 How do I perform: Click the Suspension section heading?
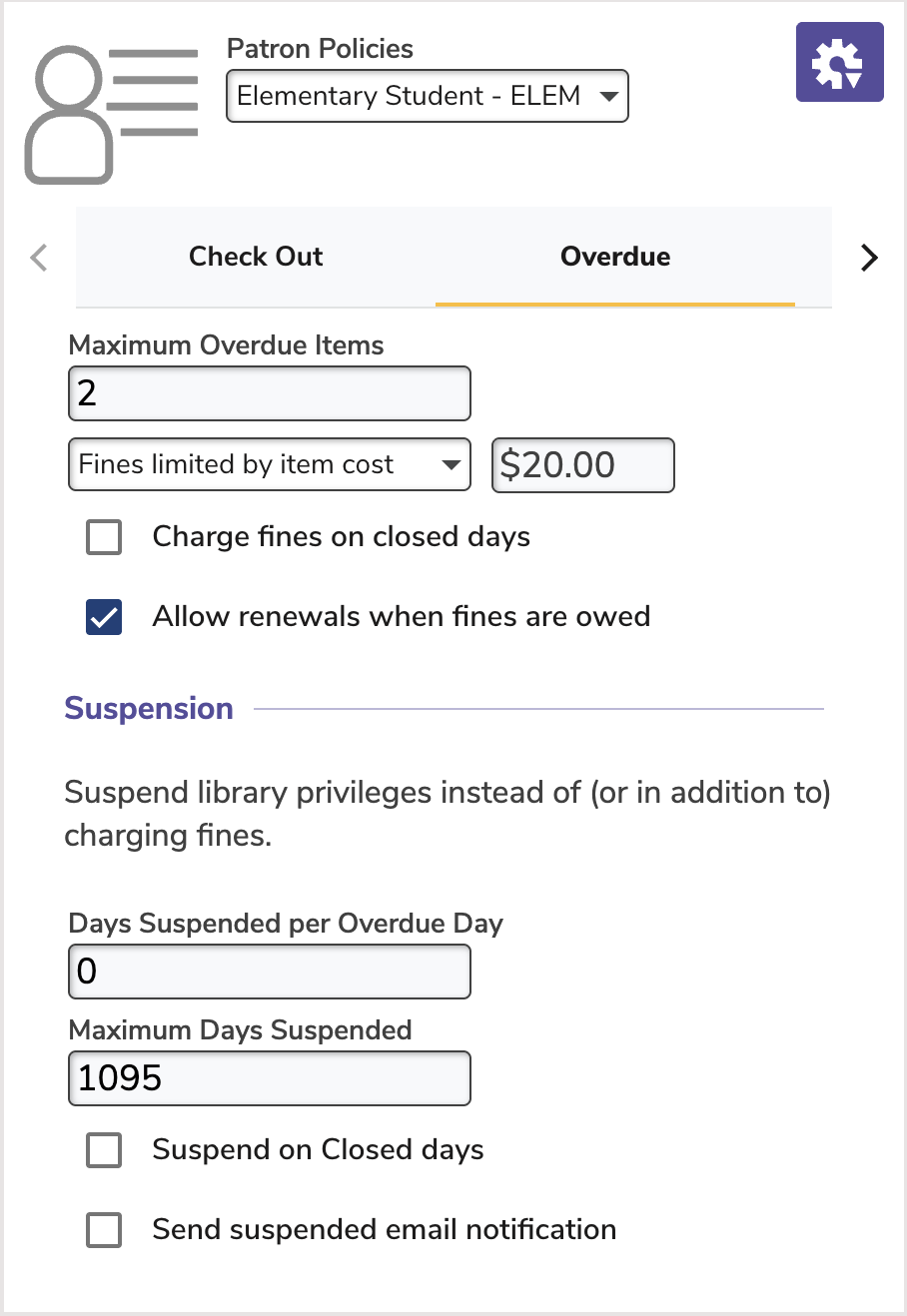point(149,709)
